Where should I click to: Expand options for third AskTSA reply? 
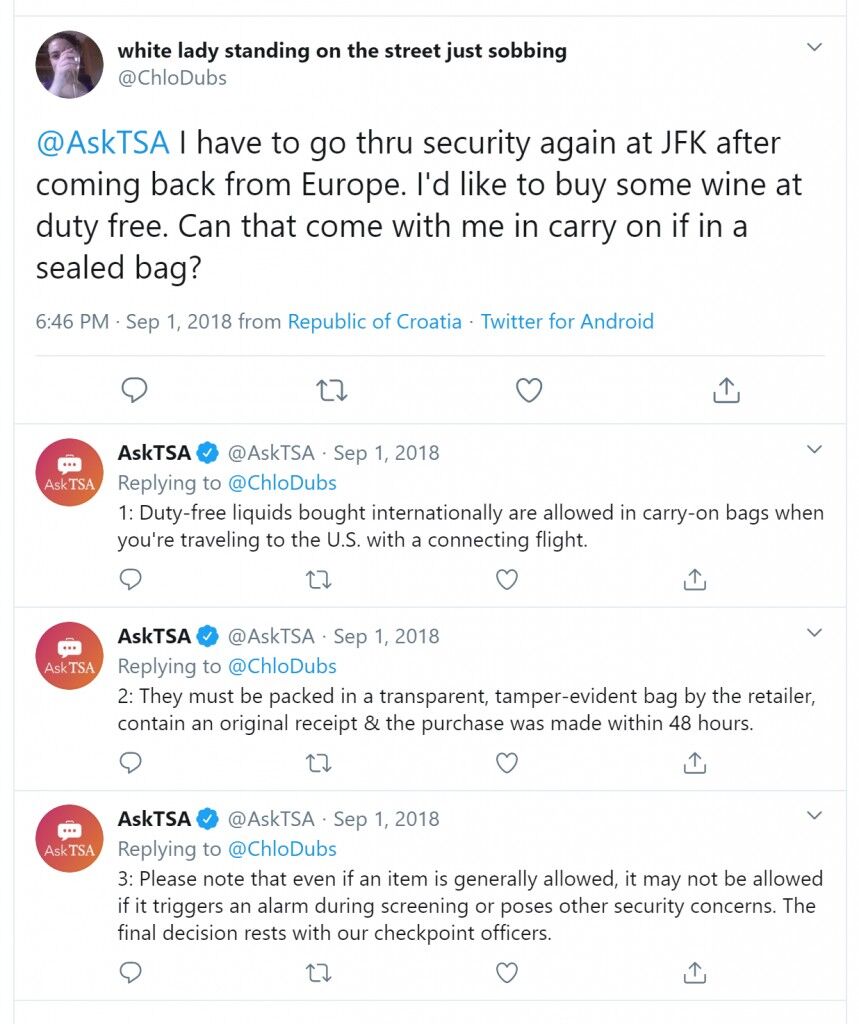point(814,816)
